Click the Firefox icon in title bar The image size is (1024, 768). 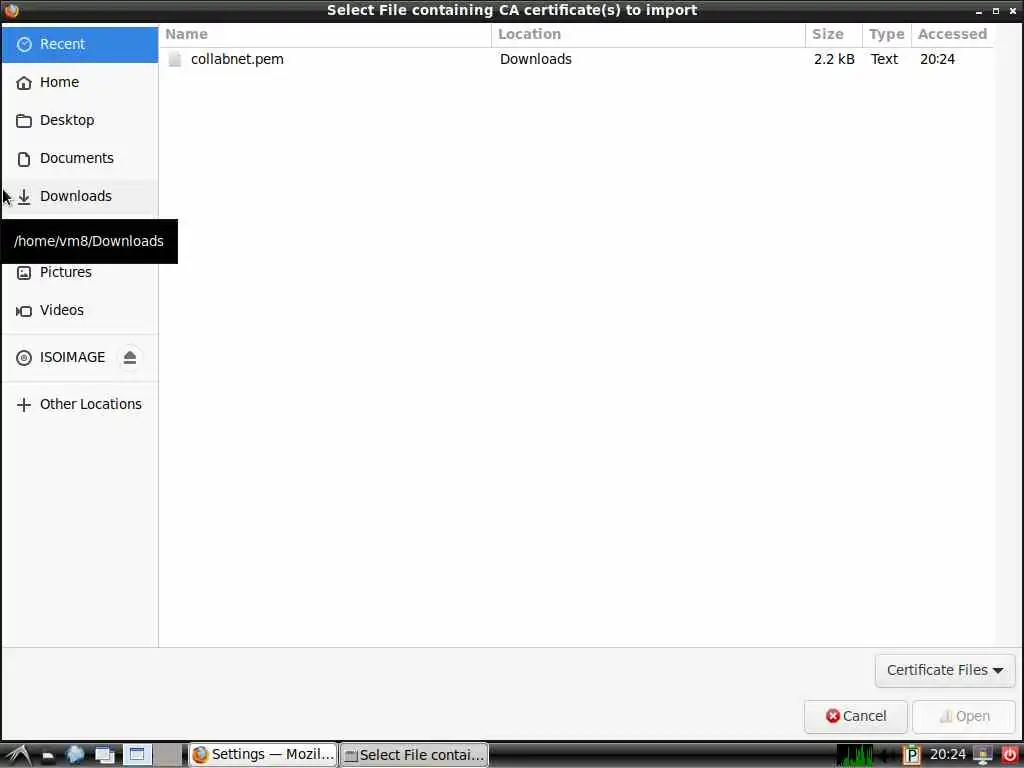coord(11,10)
